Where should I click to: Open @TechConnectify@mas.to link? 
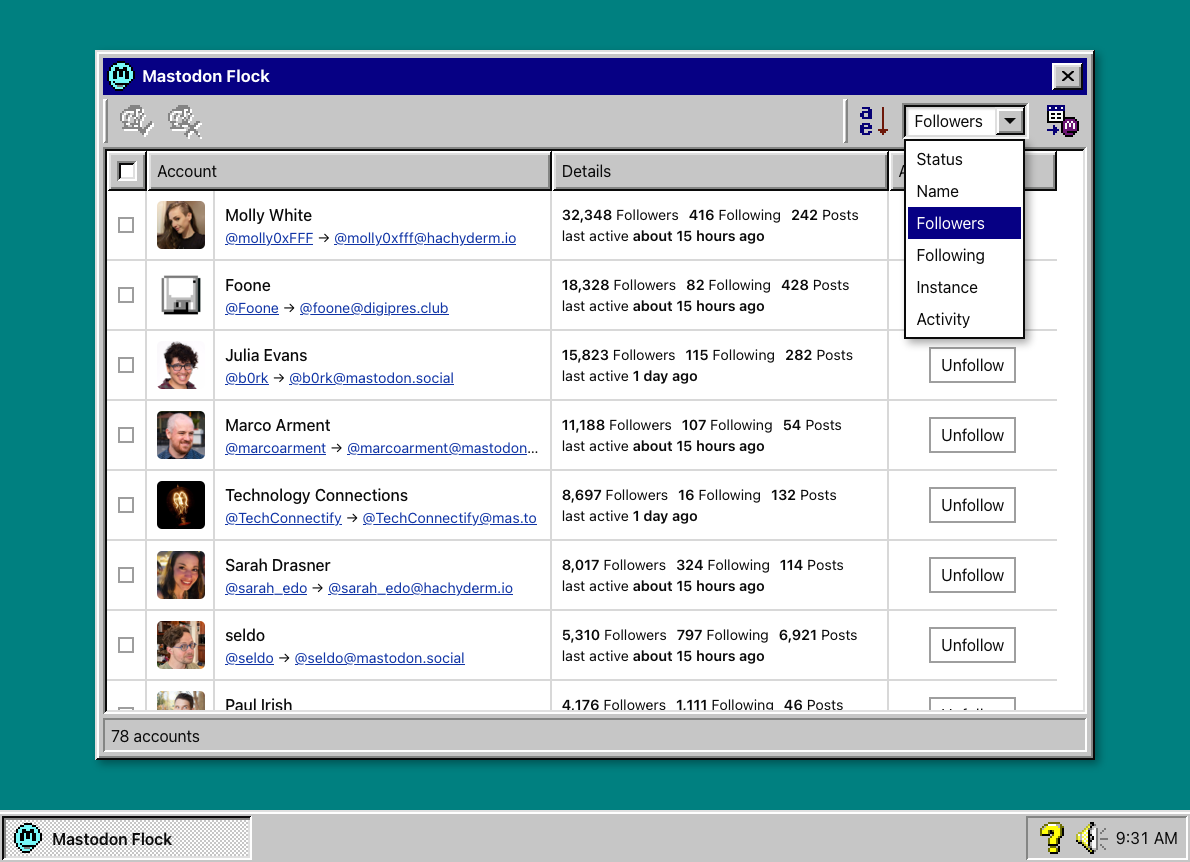click(x=449, y=518)
